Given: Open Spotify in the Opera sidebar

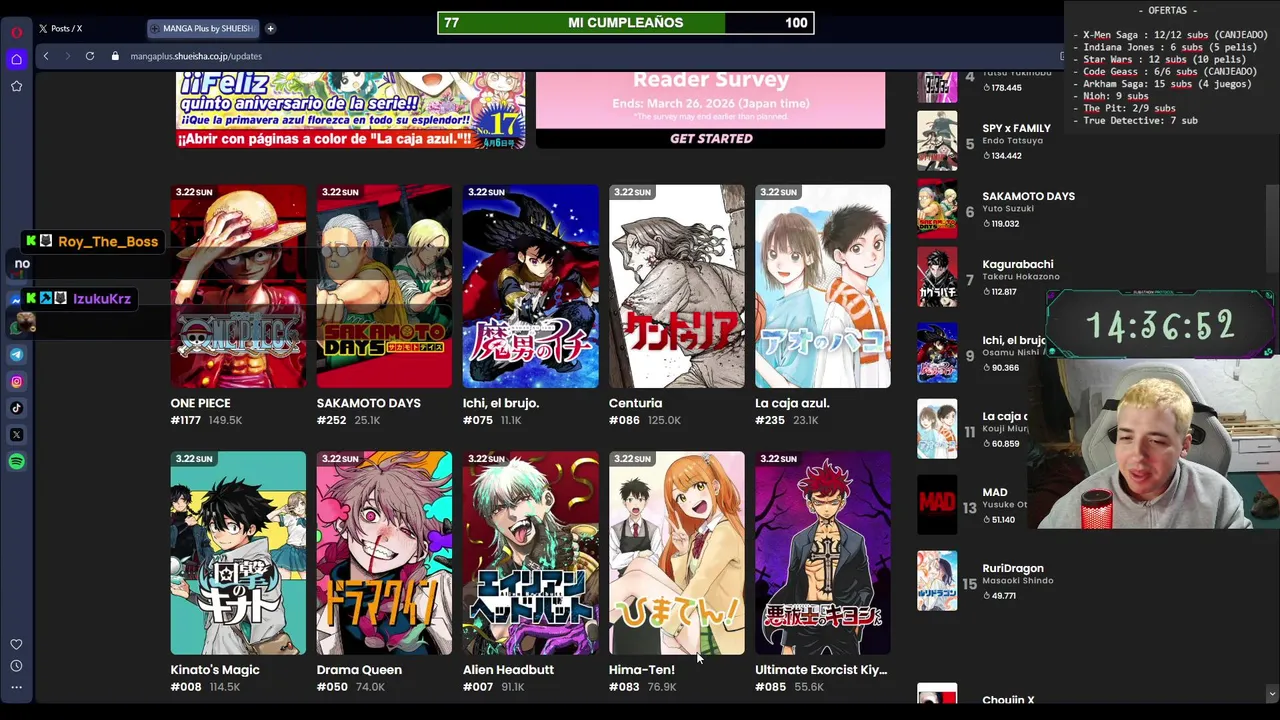Looking at the screenshot, I should (16, 462).
